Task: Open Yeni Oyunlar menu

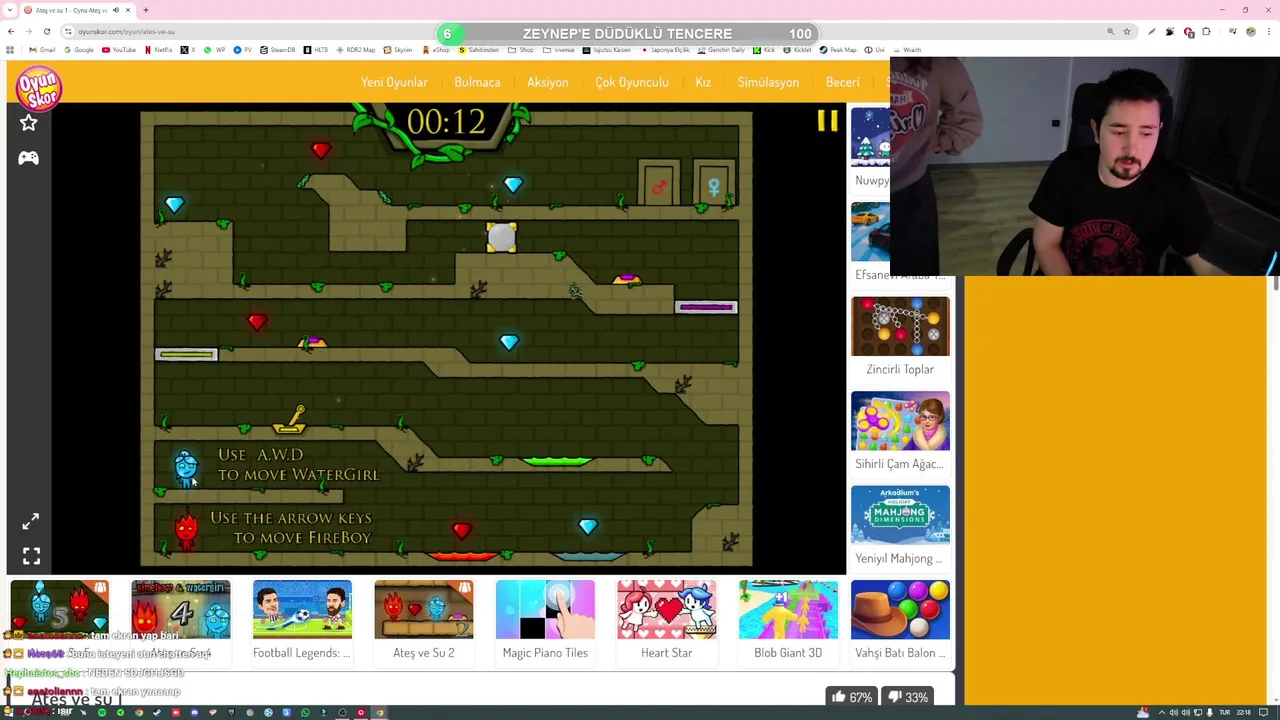Action: click(394, 82)
